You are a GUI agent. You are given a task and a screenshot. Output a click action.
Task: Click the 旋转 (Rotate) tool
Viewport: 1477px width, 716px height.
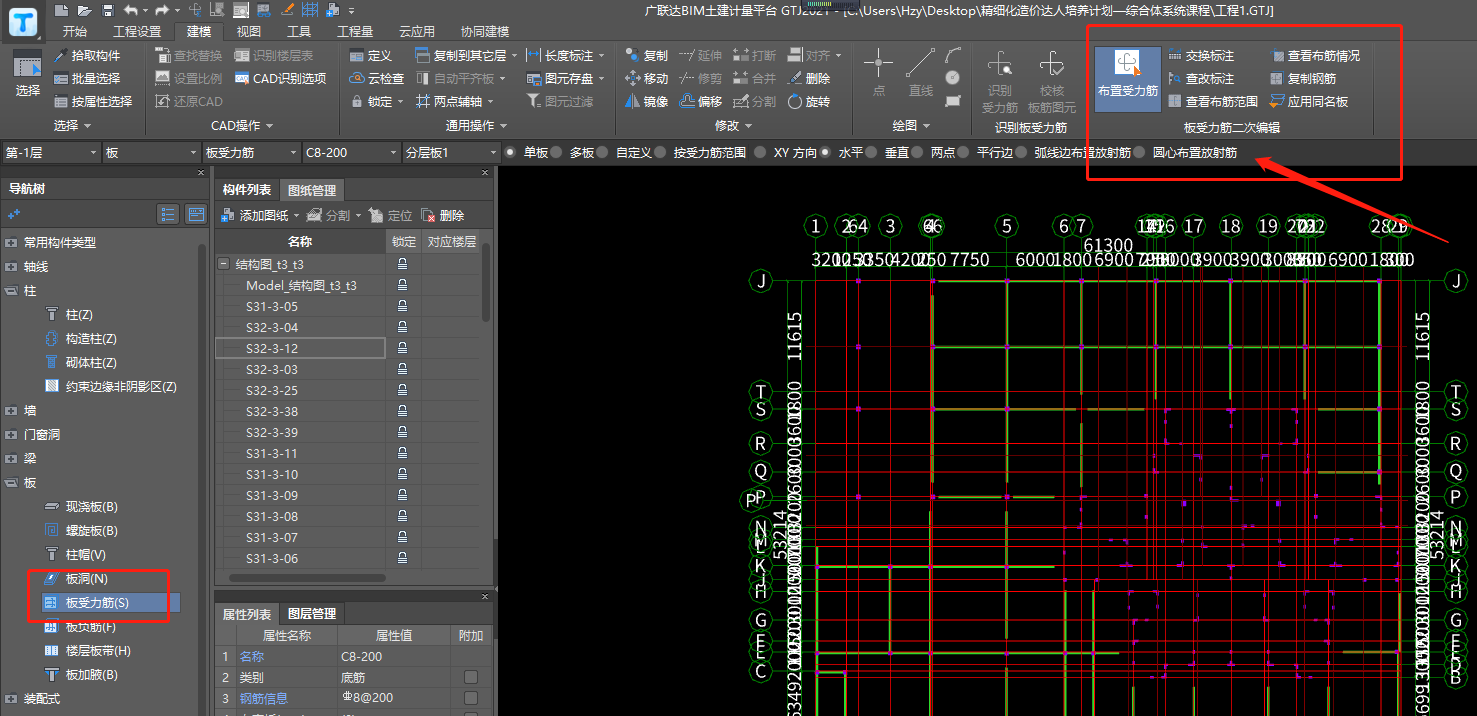click(x=809, y=101)
